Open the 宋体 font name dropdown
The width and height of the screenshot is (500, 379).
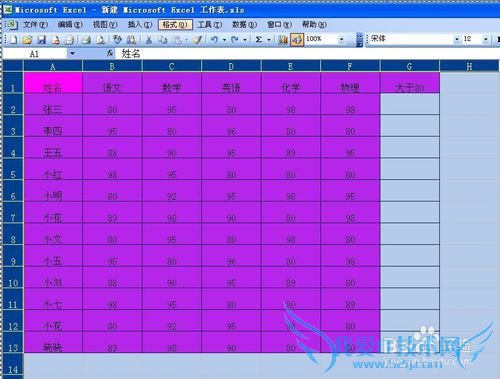click(457, 39)
